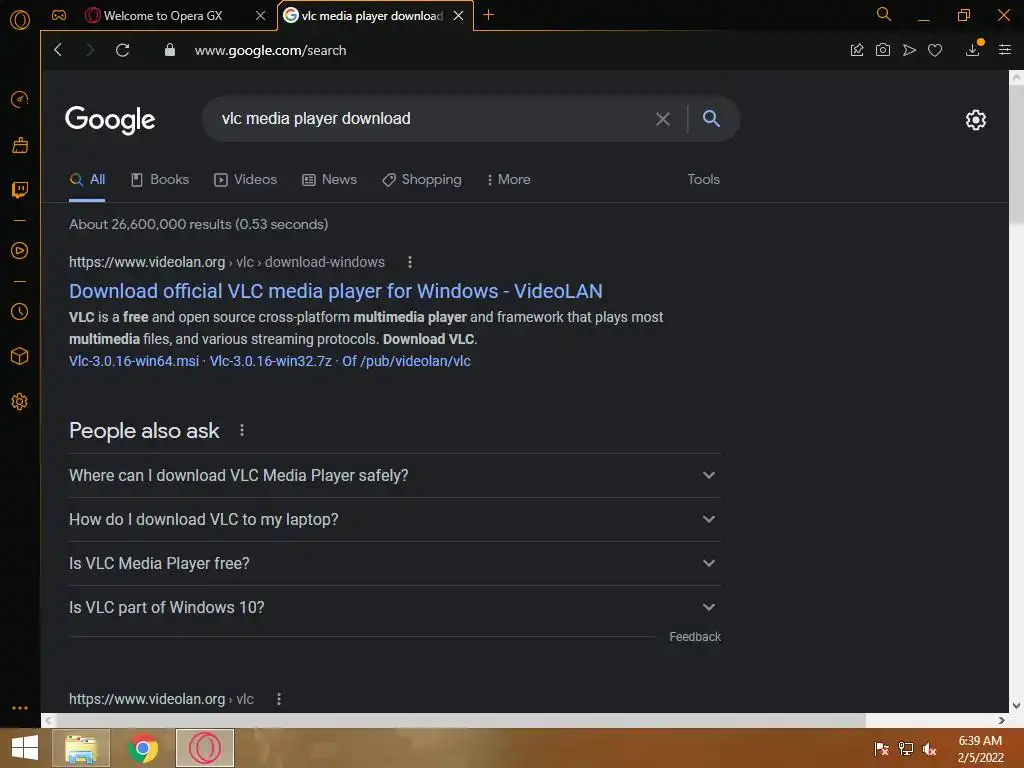Switch to Welcome to Opera GX tab
This screenshot has width=1024, height=768.
pos(163,16)
